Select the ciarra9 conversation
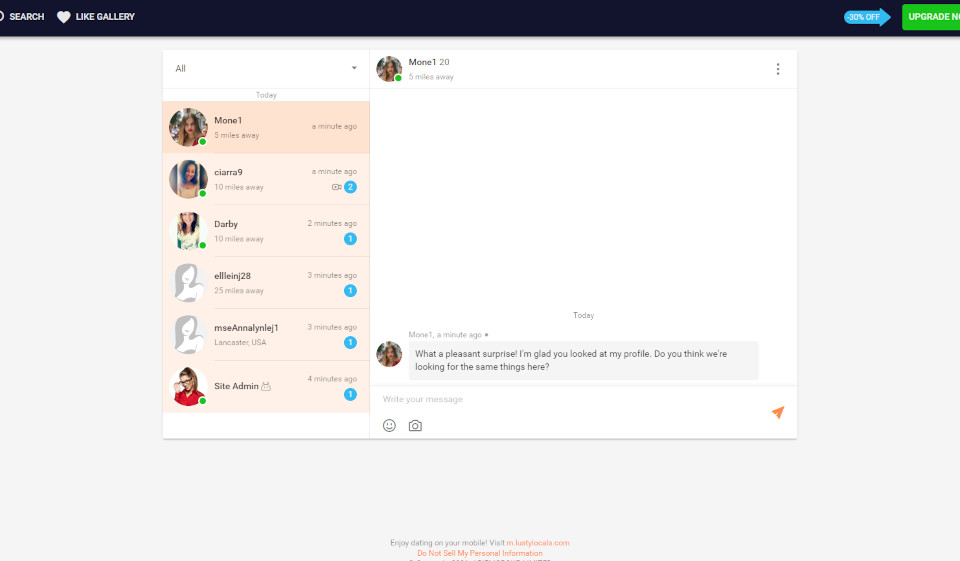This screenshot has width=960, height=561. pos(265,179)
